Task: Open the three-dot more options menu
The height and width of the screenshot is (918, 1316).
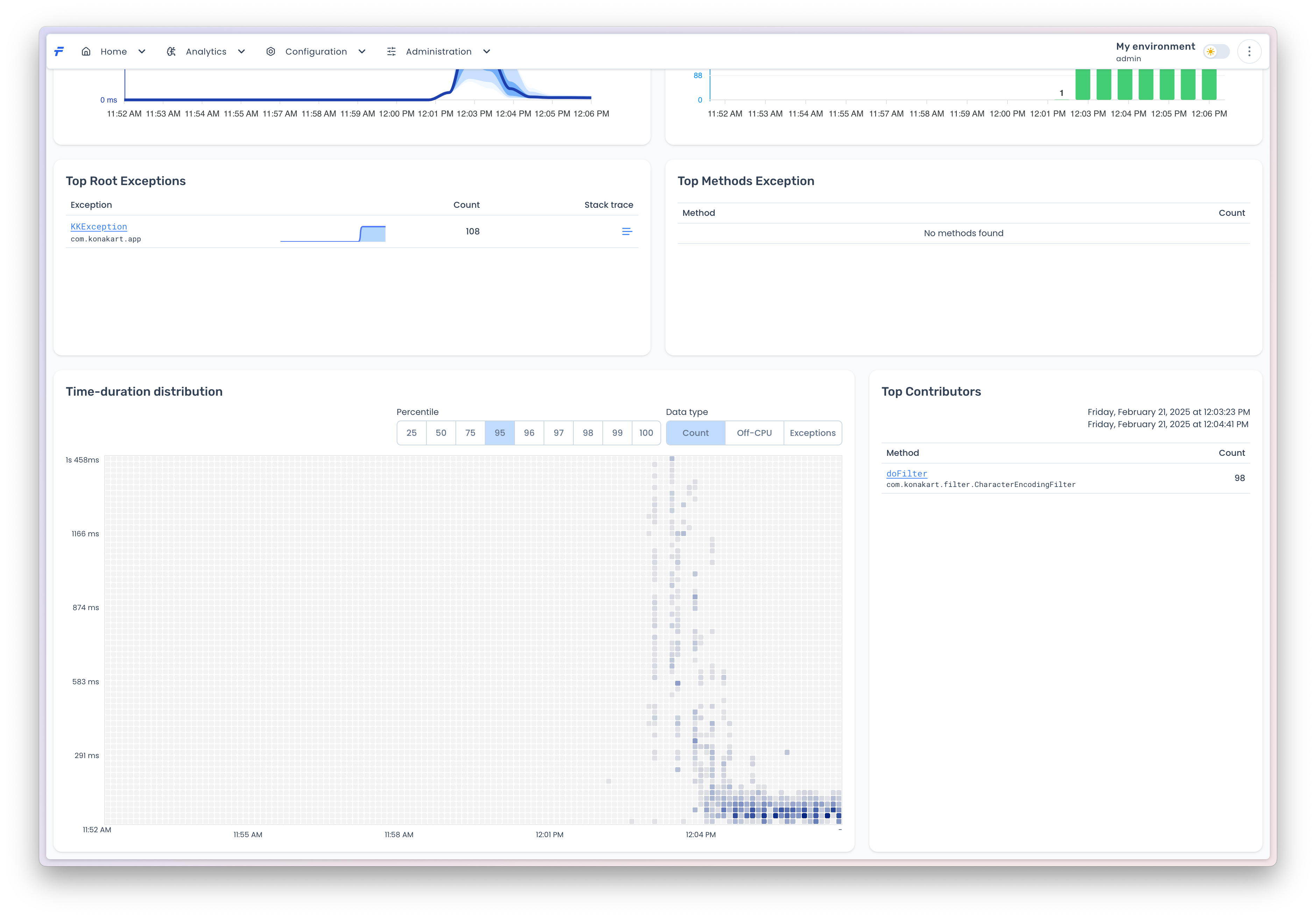Action: (x=1249, y=52)
